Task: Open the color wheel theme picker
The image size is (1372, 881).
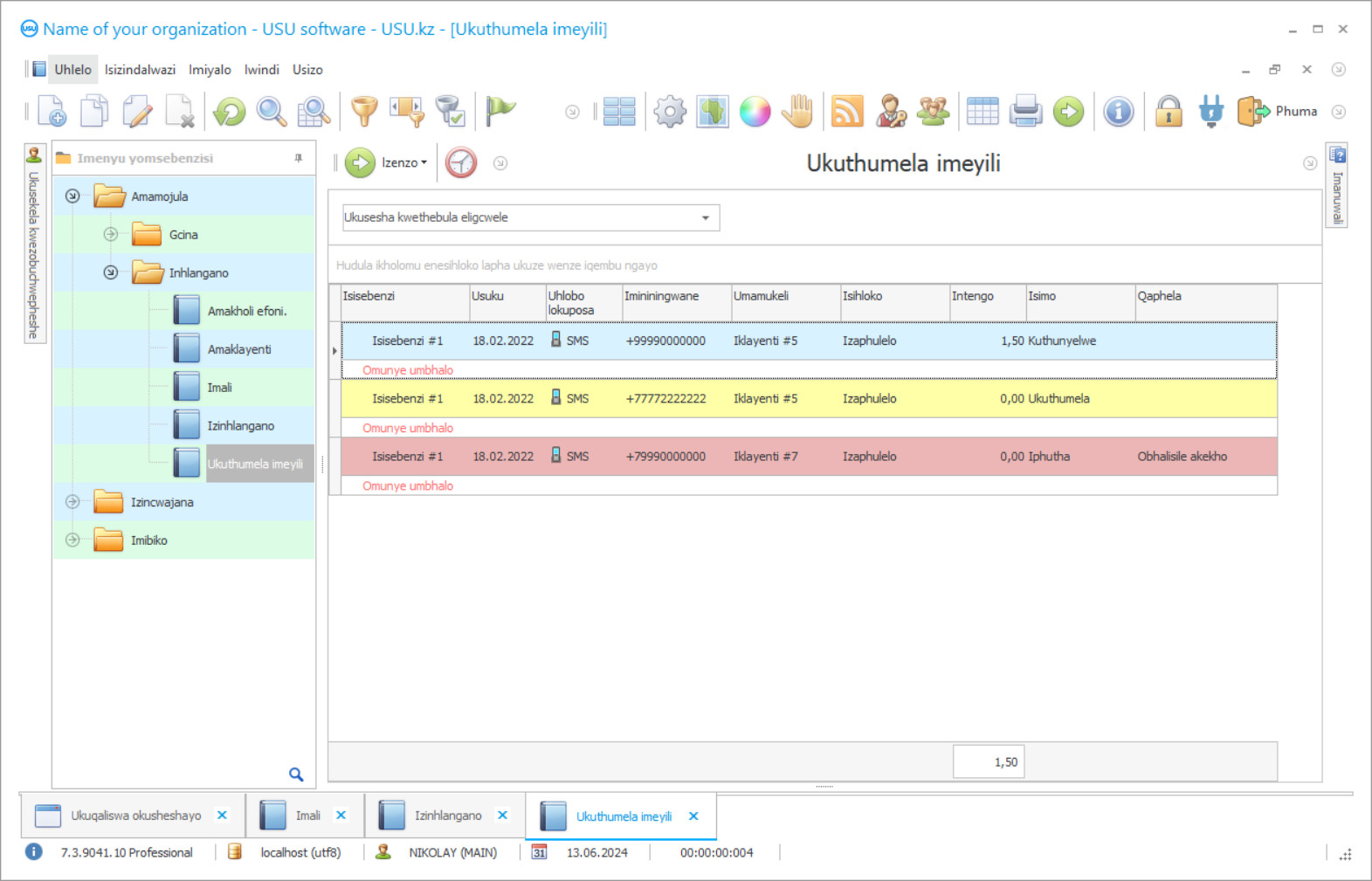Action: coord(755,112)
